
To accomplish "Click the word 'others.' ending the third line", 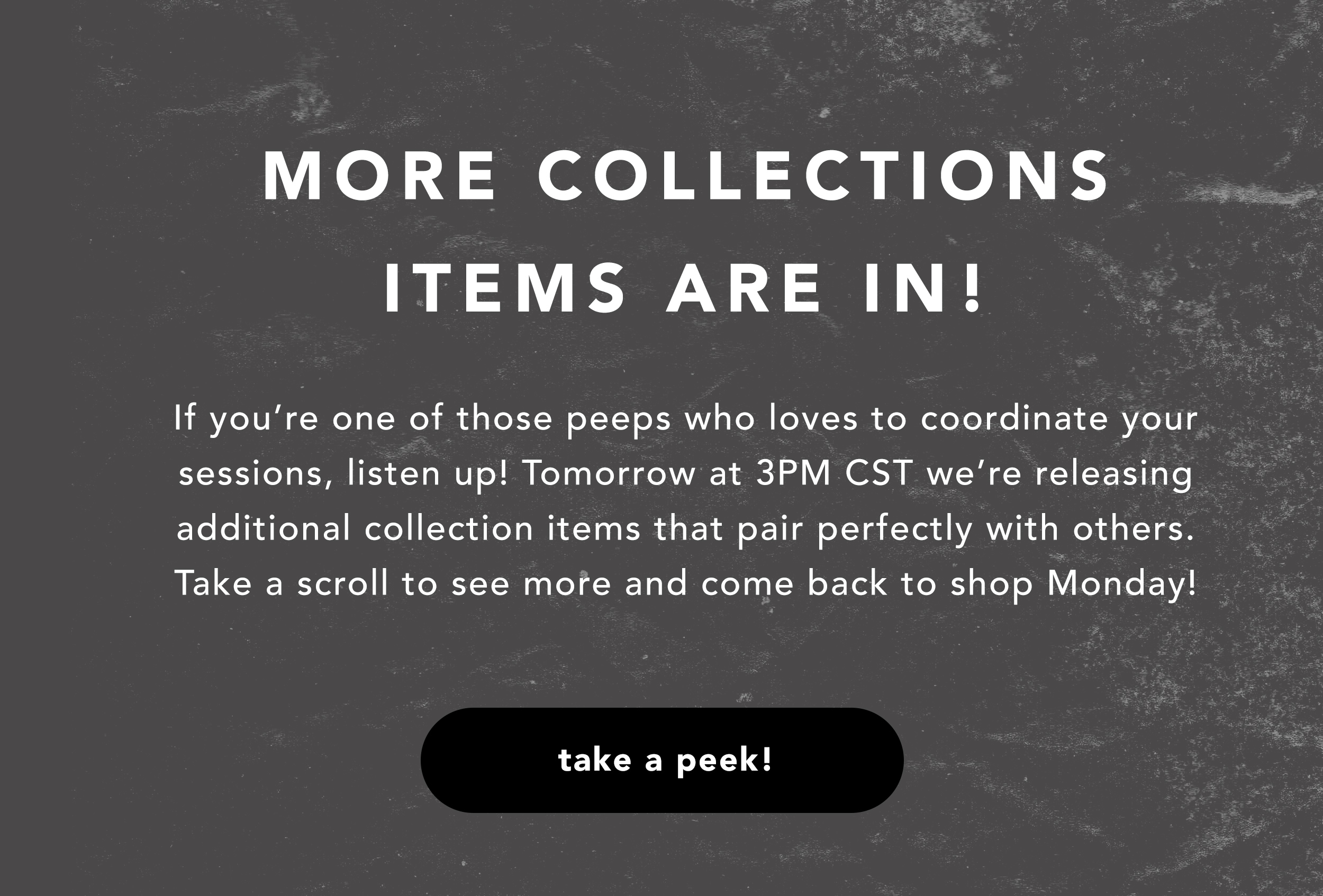I will (1133, 528).
